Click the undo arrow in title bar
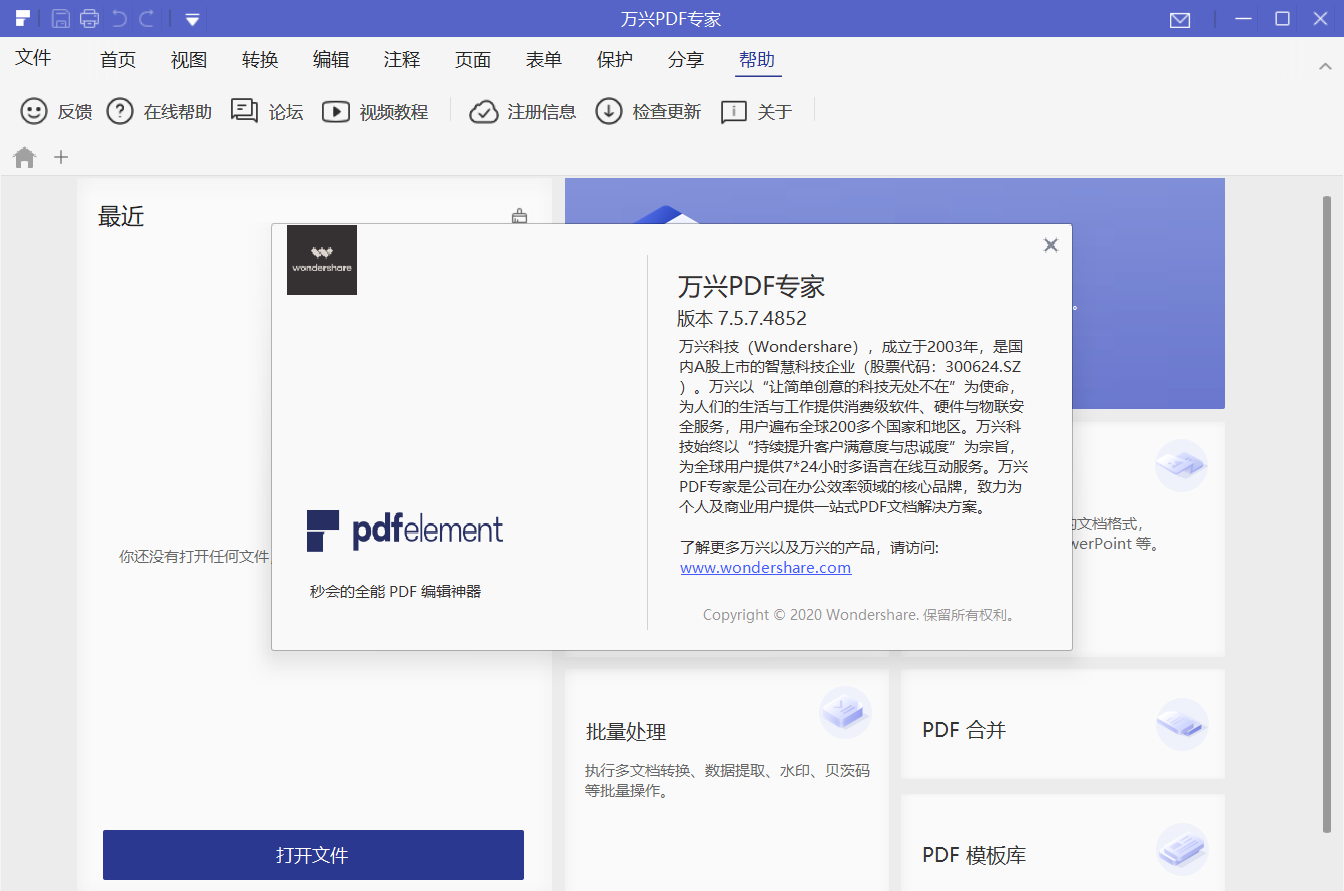This screenshot has width=1344, height=891. tap(120, 18)
